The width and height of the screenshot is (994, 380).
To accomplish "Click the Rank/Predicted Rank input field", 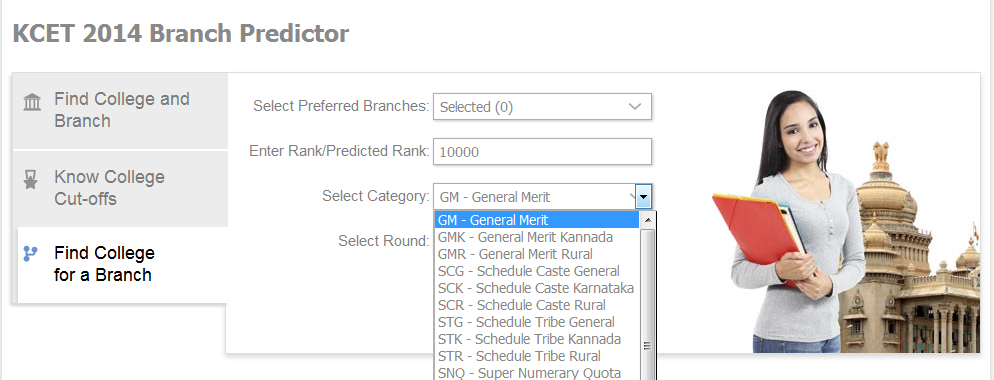I will [x=542, y=152].
